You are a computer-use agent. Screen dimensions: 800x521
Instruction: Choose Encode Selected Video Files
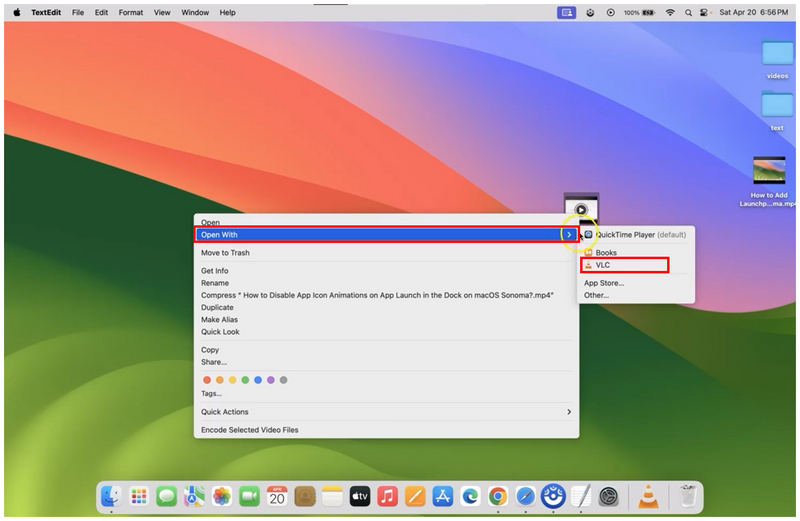[x=386, y=430]
